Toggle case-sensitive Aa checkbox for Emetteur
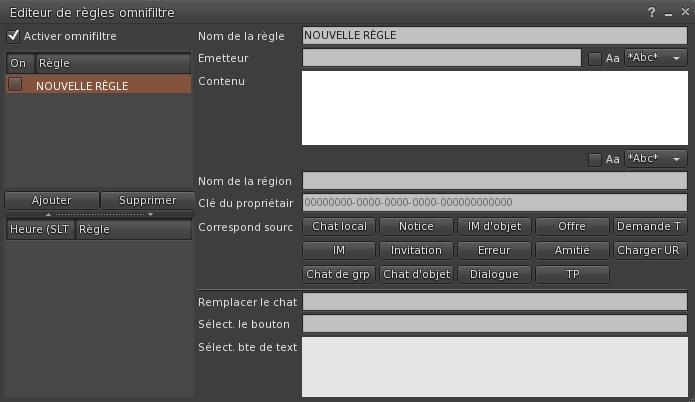 595,59
